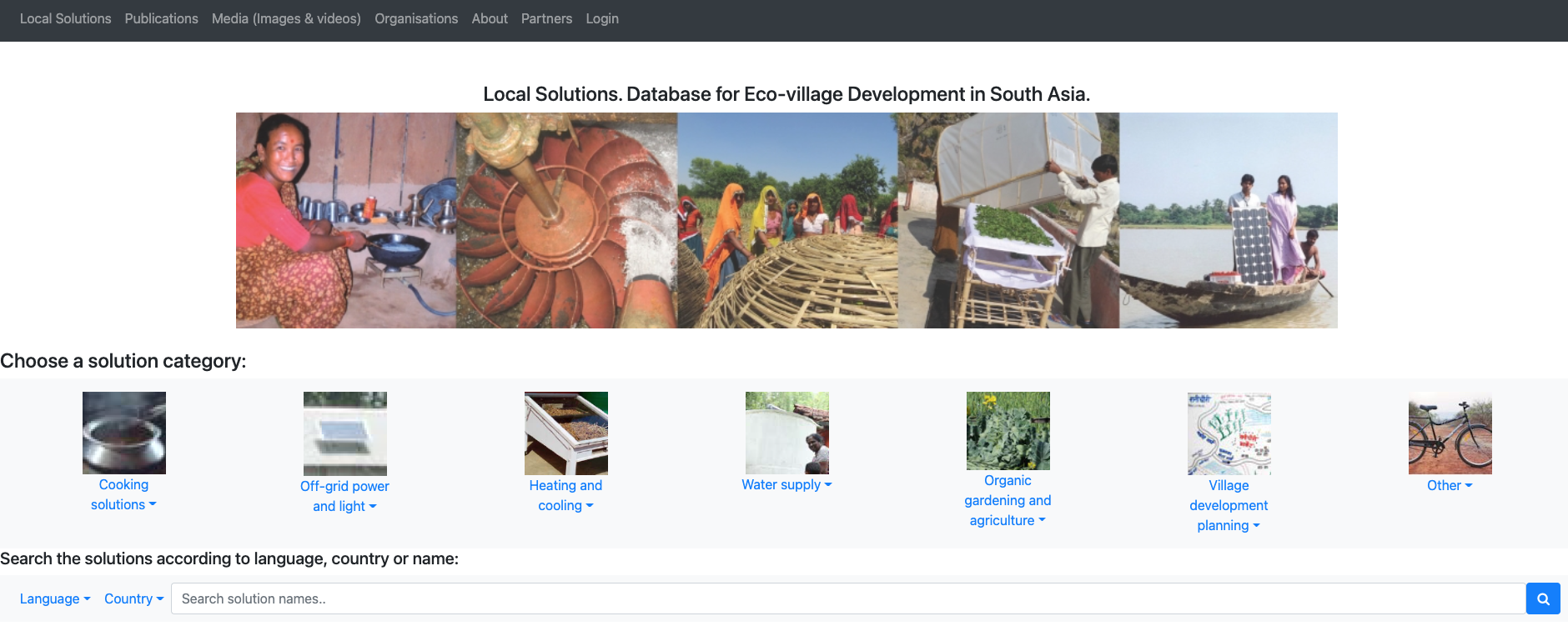Select the Cooking solutions pot thumbnail
1568x626 pixels.
[x=124, y=433]
